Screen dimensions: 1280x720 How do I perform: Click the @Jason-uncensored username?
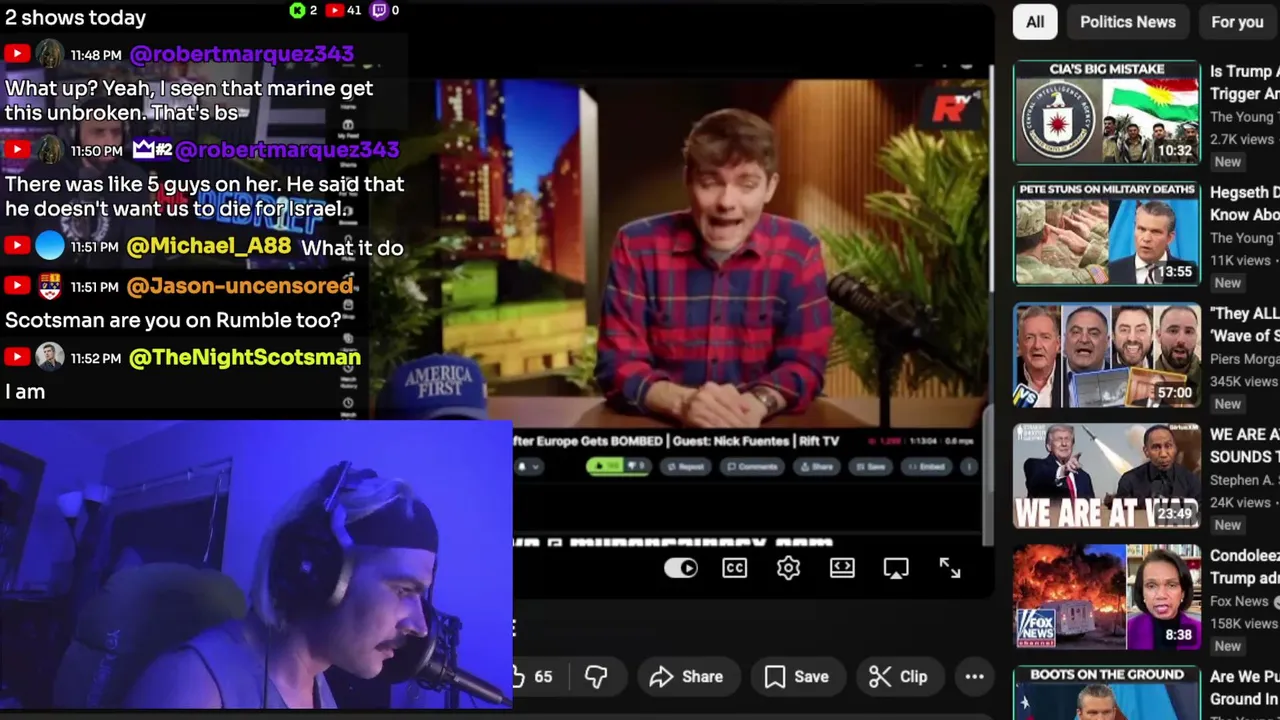240,287
